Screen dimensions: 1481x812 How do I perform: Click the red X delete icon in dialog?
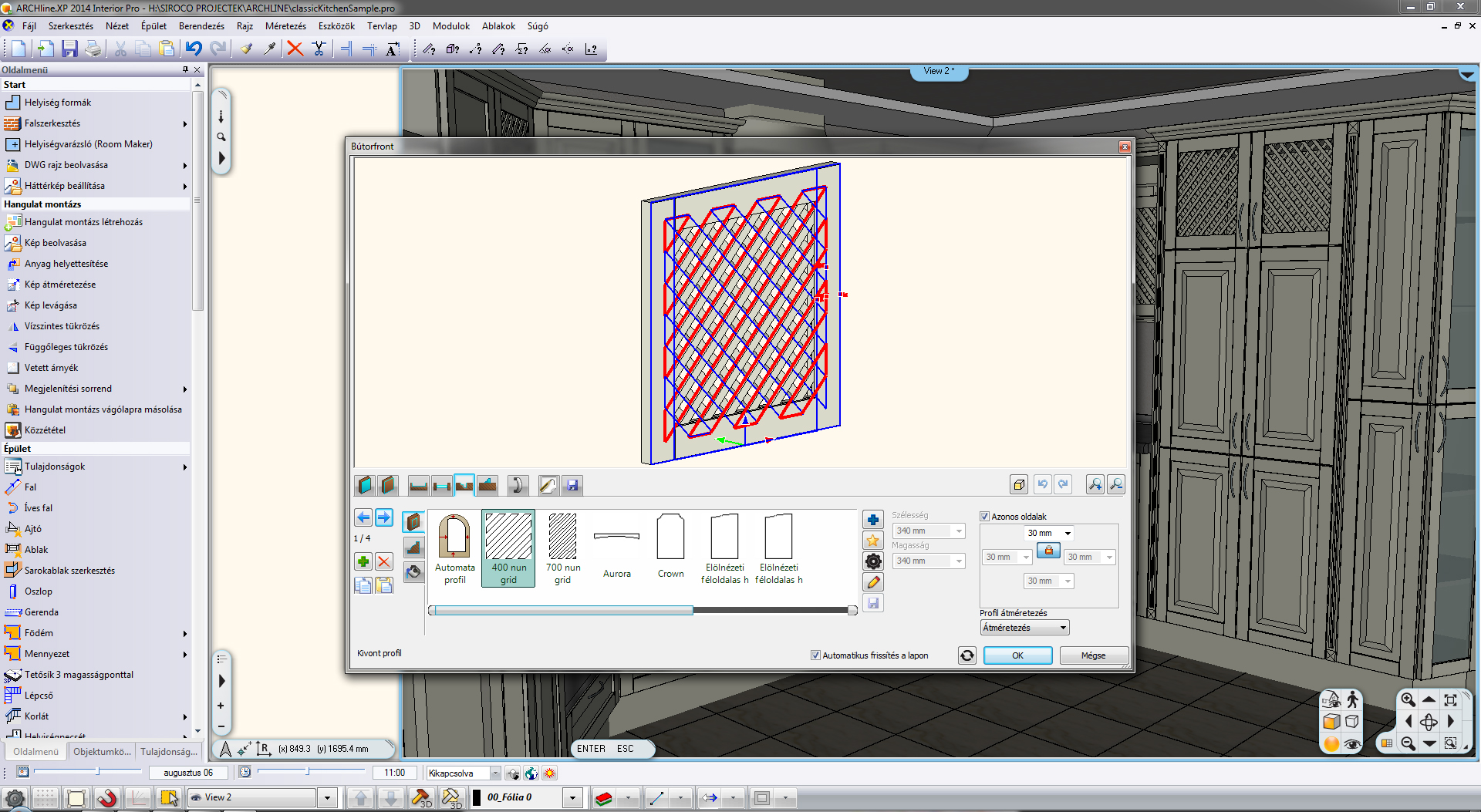click(384, 561)
